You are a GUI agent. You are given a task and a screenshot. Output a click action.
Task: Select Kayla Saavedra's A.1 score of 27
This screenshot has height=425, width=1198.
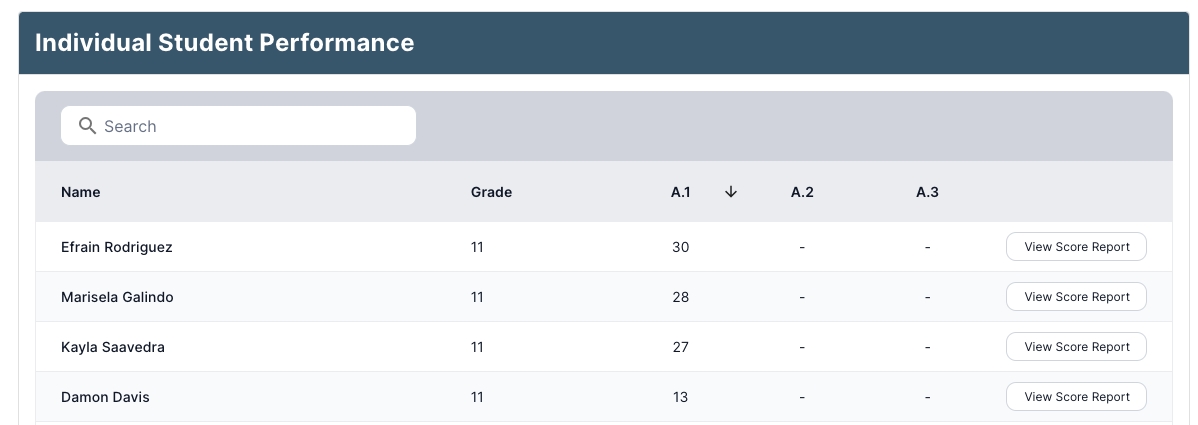[x=681, y=347]
